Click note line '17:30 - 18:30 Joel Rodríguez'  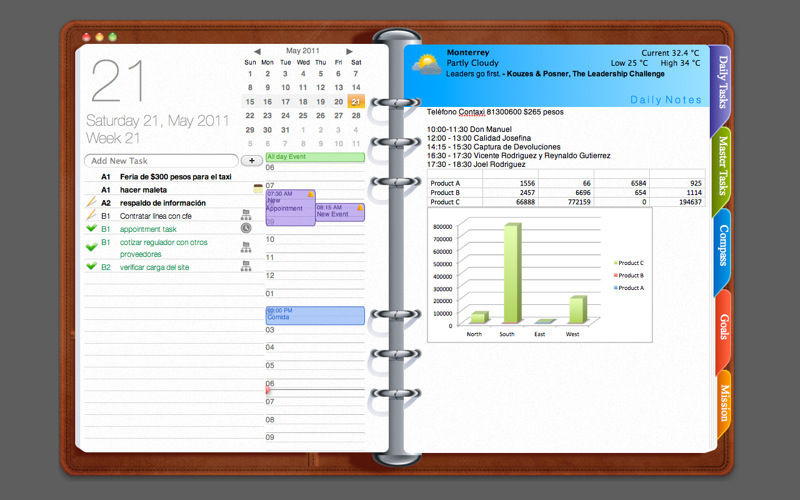point(476,164)
